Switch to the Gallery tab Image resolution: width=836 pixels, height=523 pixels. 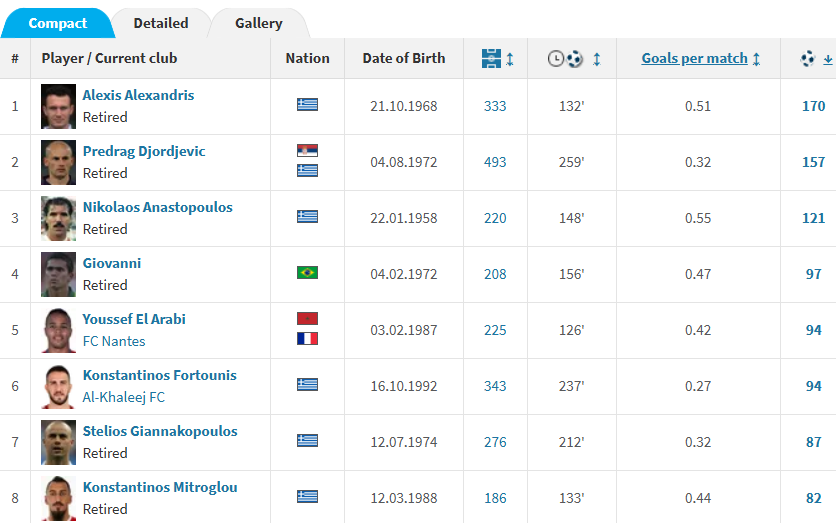click(x=258, y=23)
